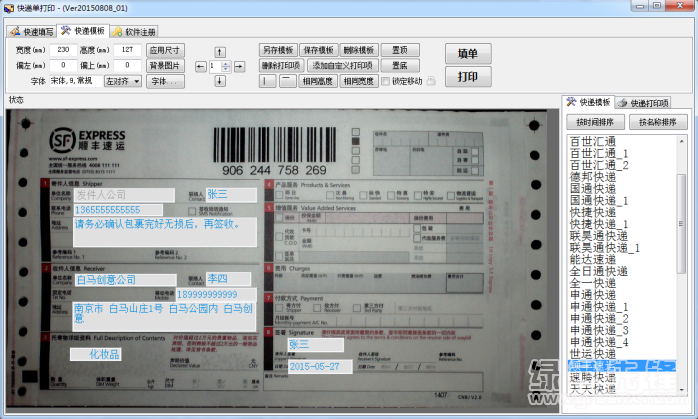Select the date field 2015-05-27

pos(321,367)
